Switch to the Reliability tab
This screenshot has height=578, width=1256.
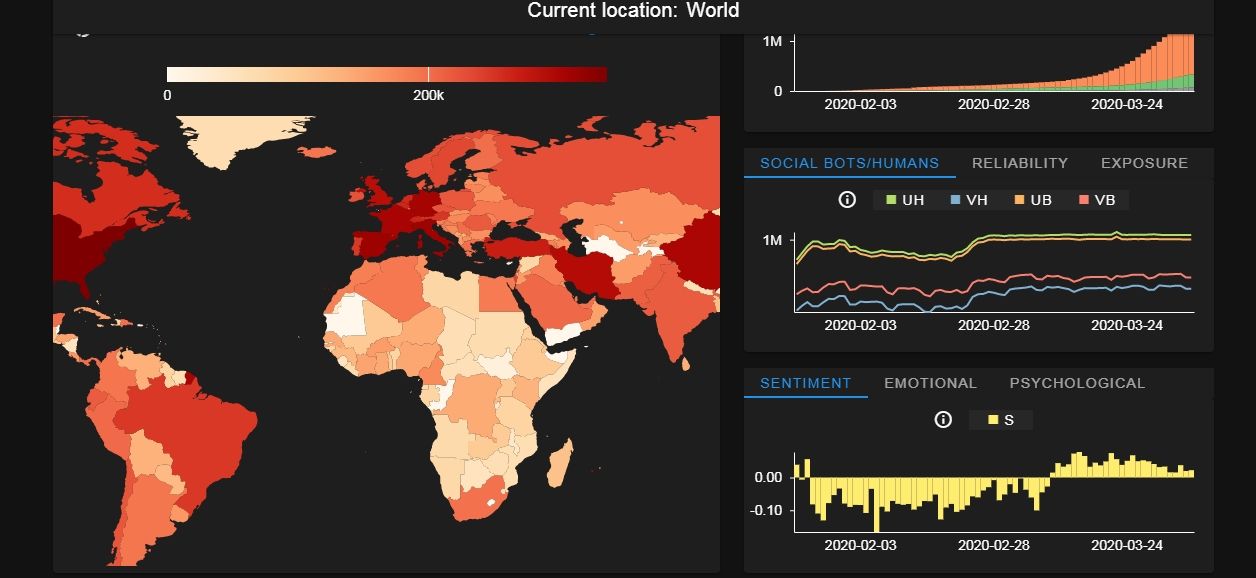[x=1020, y=163]
